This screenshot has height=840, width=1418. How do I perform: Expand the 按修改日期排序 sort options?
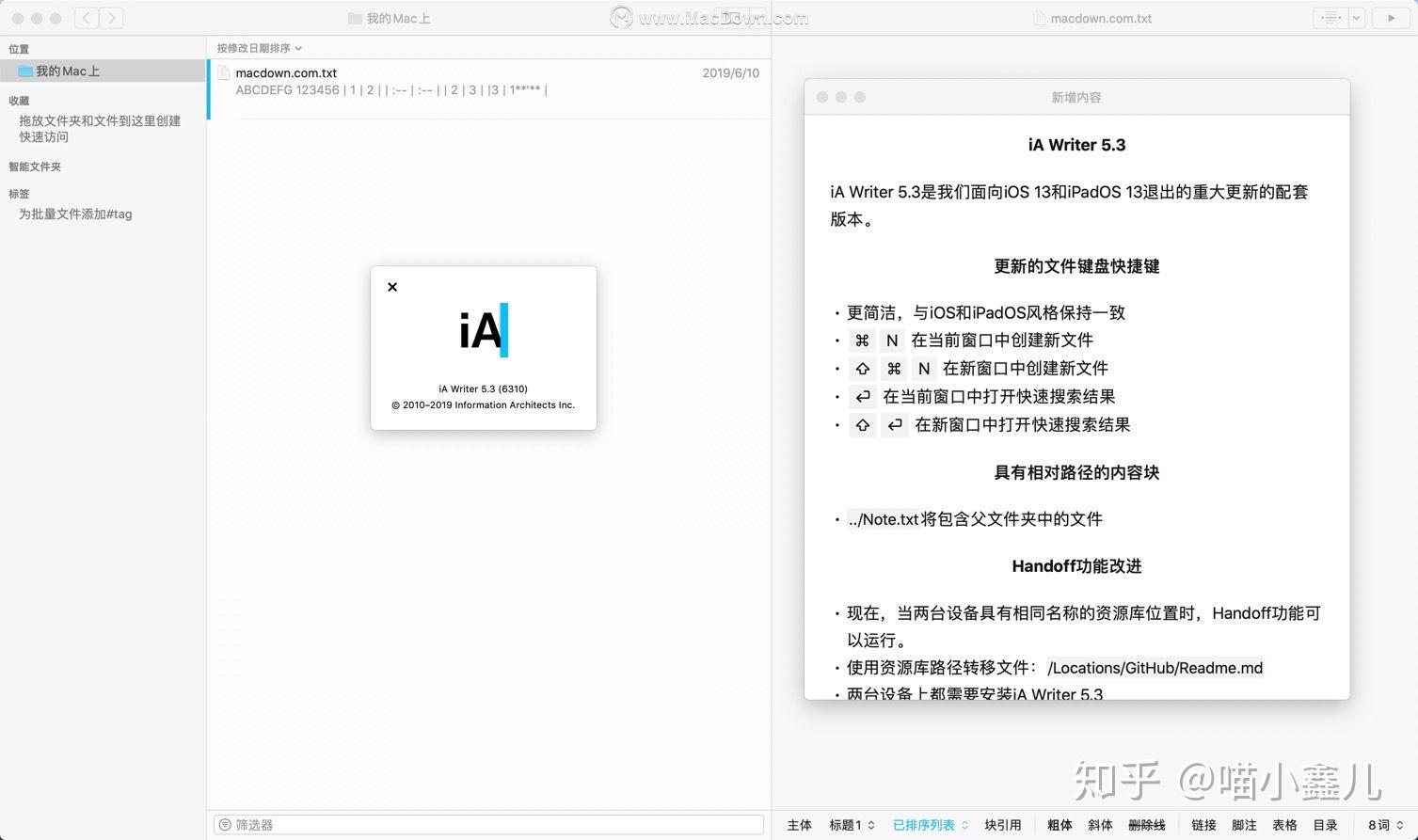point(259,47)
